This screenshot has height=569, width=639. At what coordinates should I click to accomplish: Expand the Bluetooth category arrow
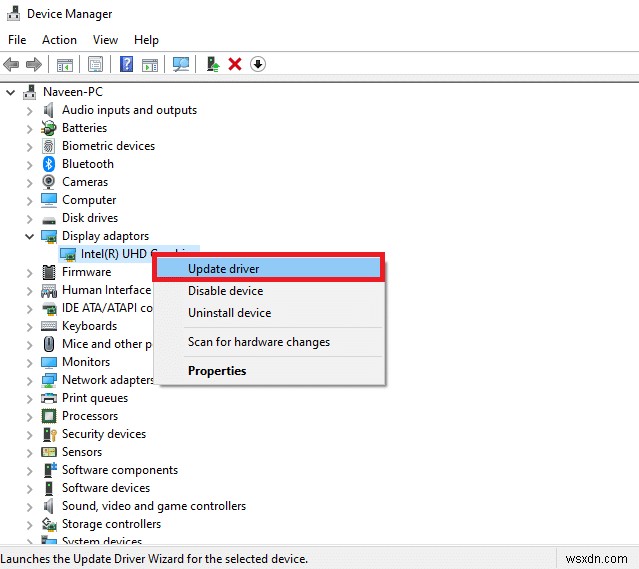coord(29,165)
